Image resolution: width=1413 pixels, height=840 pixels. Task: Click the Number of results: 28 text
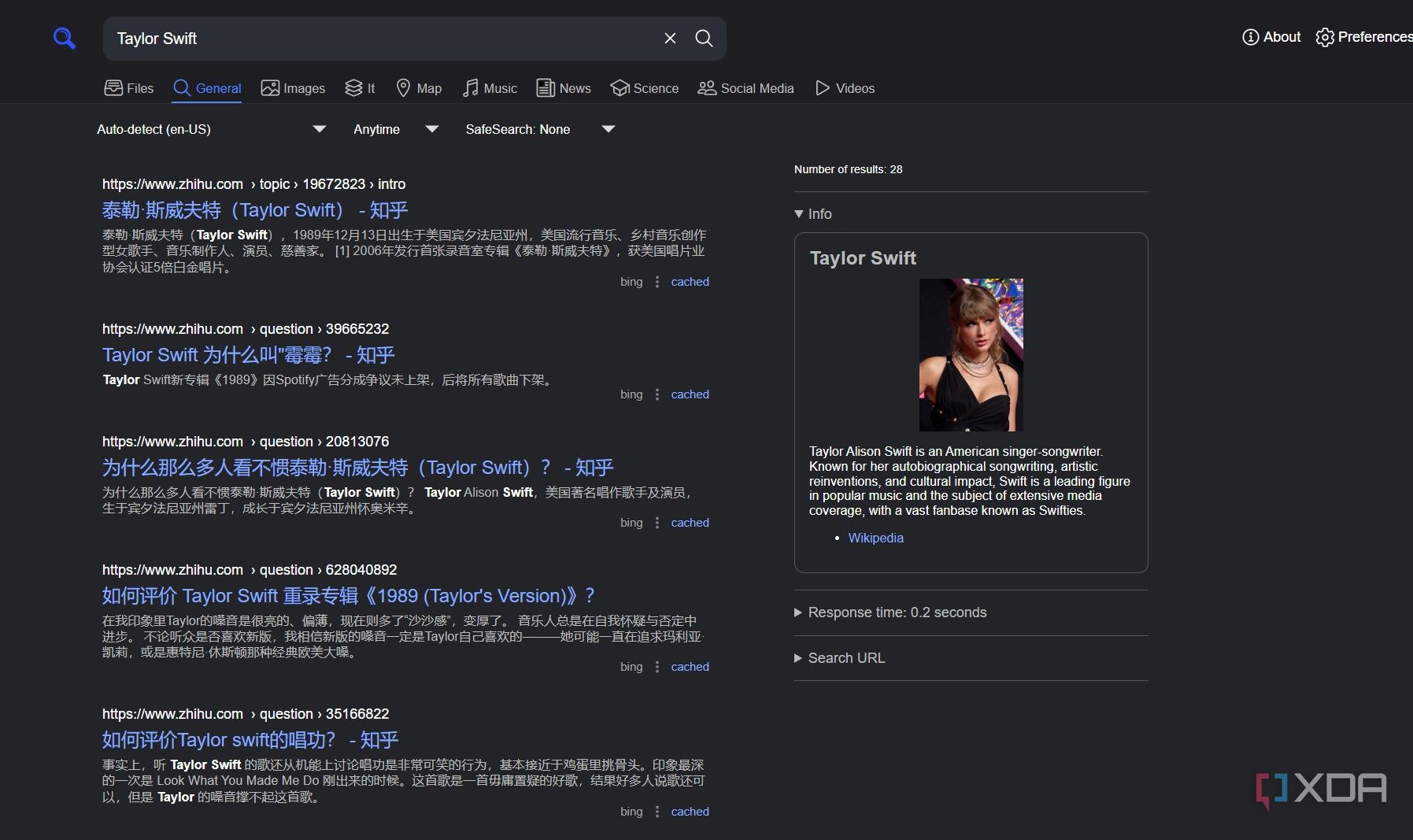click(x=848, y=169)
